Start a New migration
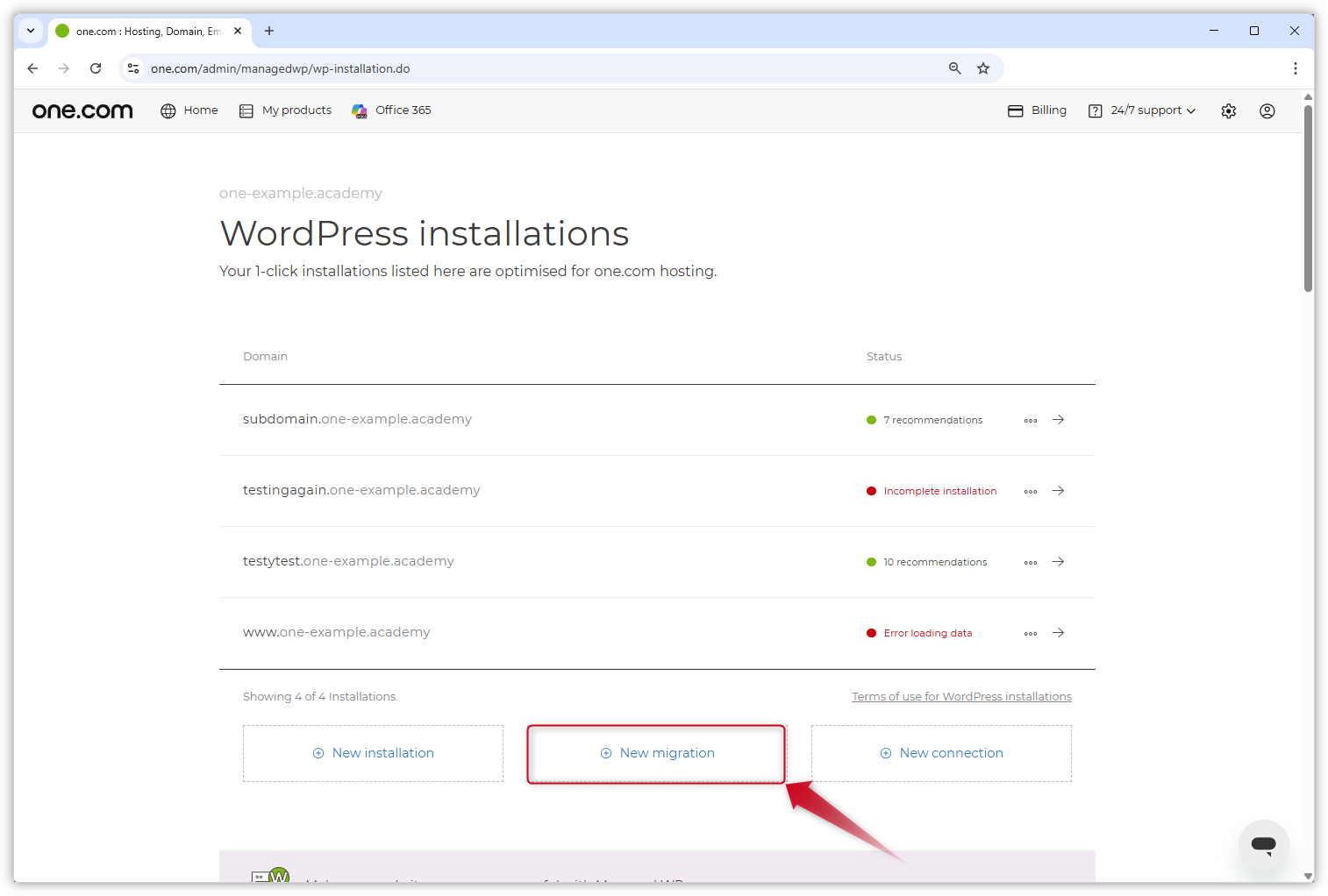Viewport: 1328px width, 896px height. (x=656, y=753)
